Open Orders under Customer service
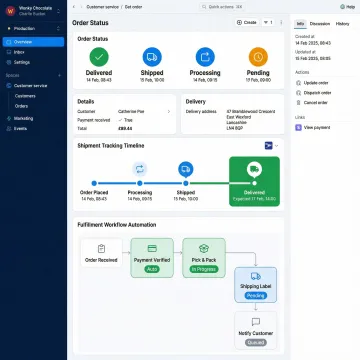 [x=21, y=106]
